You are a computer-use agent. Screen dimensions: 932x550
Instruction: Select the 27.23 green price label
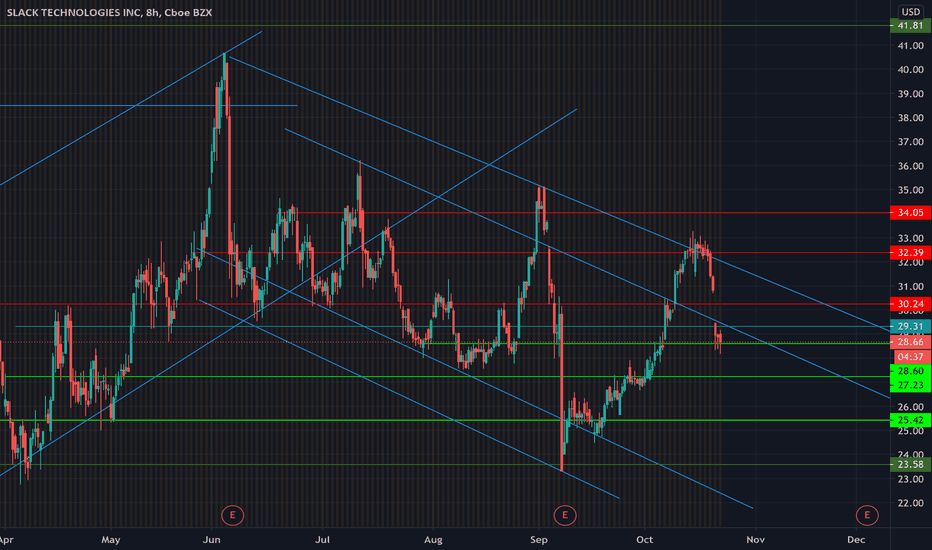pos(910,385)
